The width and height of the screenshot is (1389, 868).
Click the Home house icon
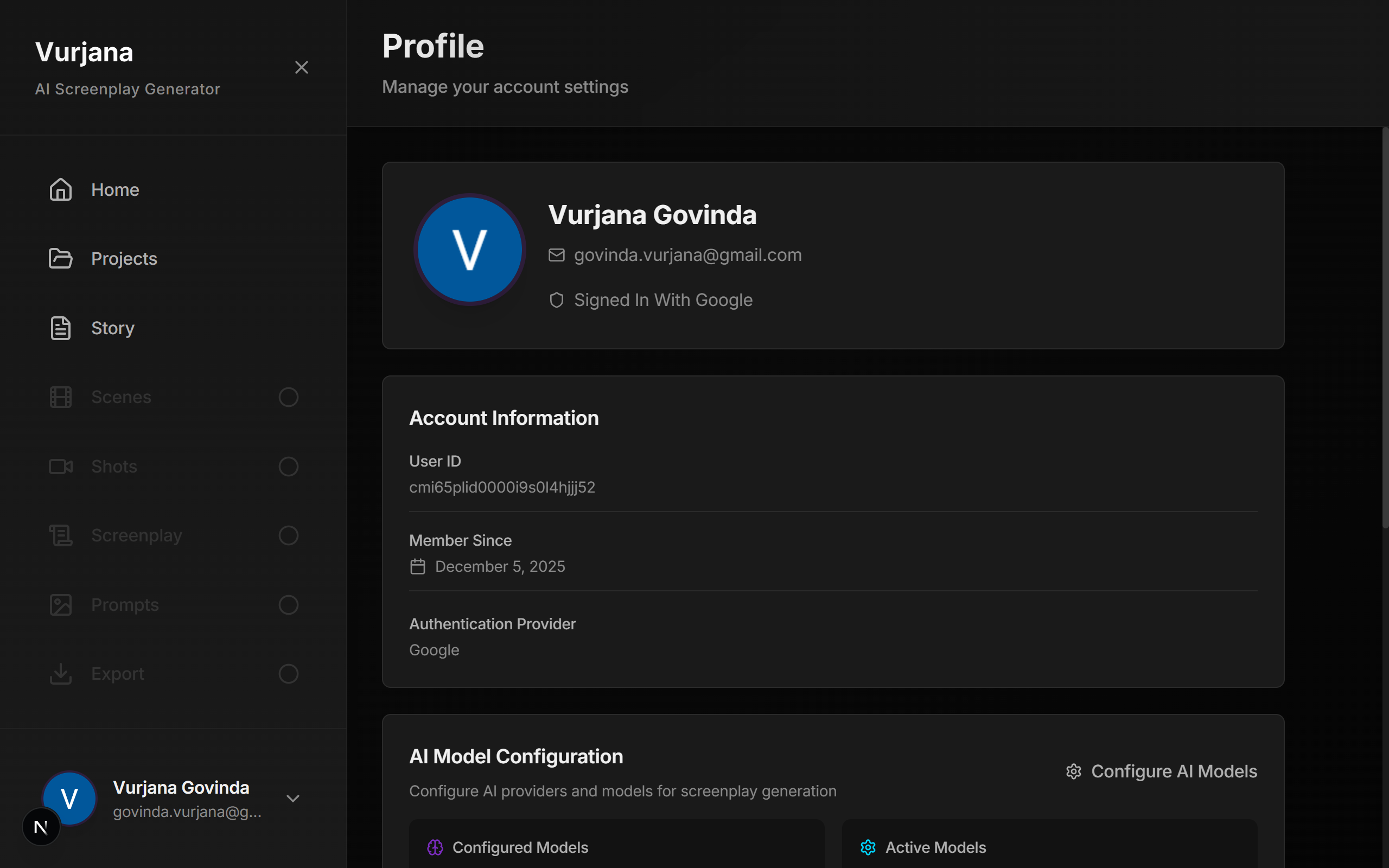60,189
